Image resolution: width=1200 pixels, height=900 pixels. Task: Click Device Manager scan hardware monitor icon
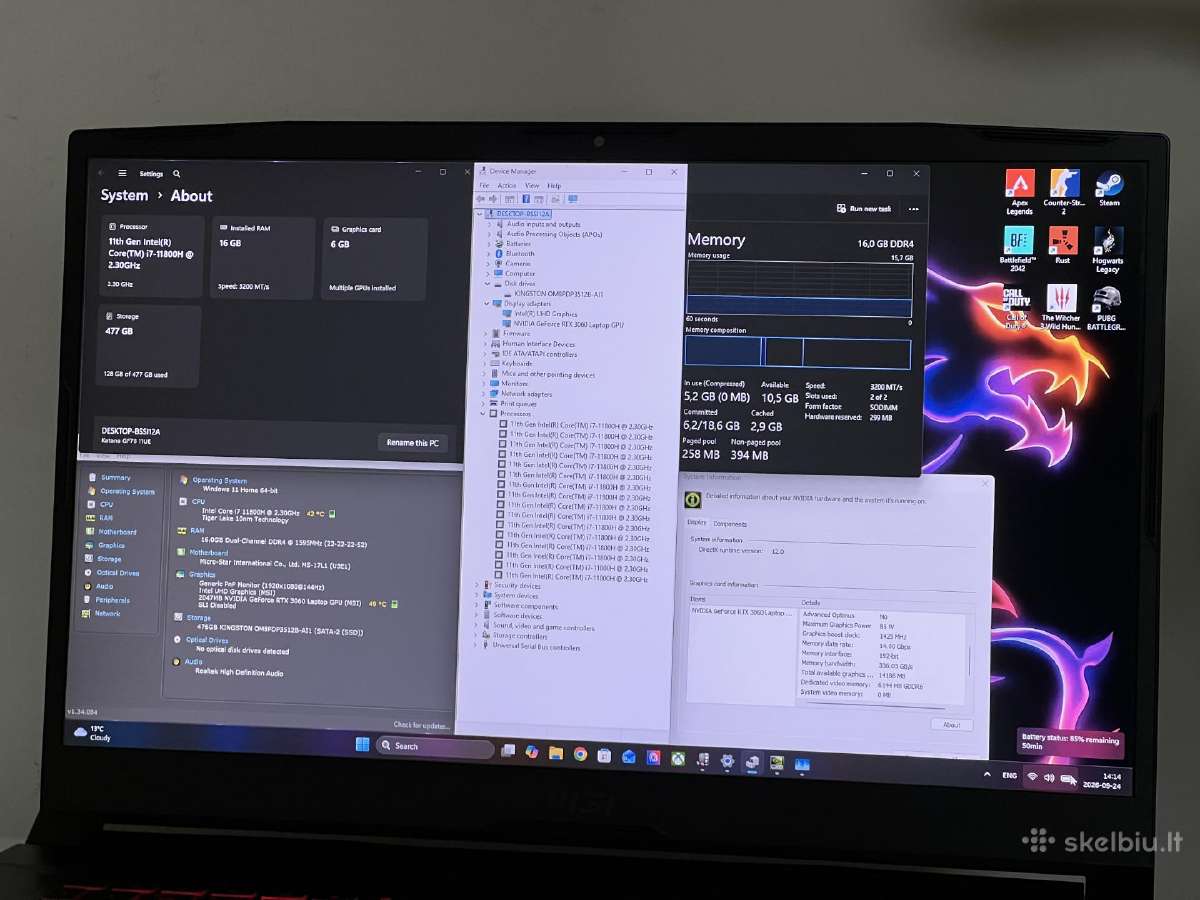coord(573,199)
